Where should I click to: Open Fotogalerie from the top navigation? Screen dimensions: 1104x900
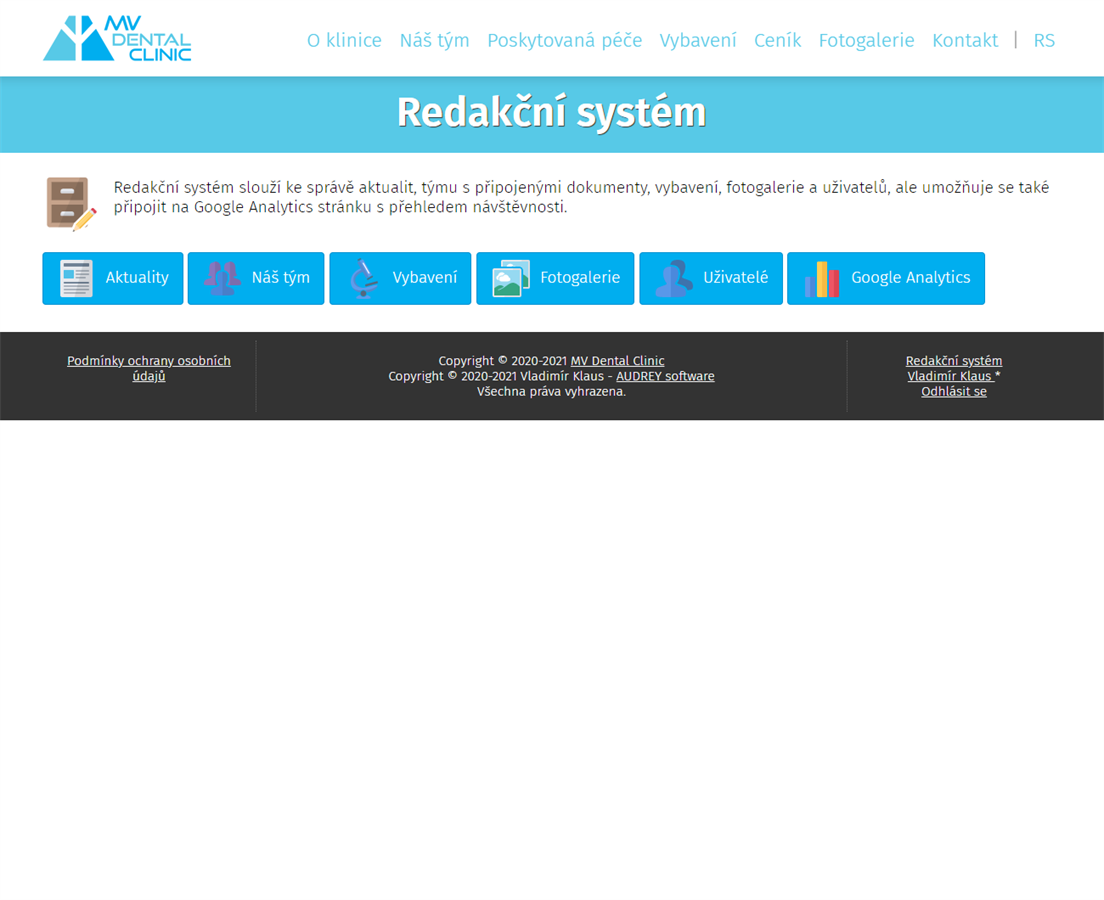tap(866, 40)
